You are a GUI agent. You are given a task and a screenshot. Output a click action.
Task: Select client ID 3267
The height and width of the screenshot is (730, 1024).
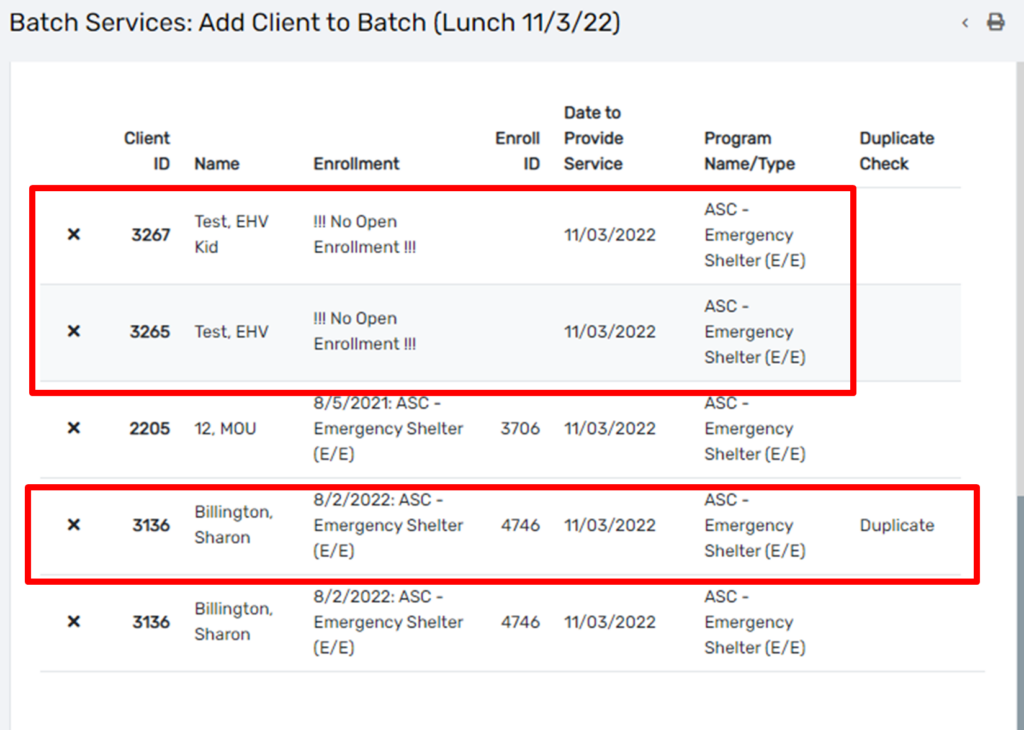pyautogui.click(x=150, y=234)
